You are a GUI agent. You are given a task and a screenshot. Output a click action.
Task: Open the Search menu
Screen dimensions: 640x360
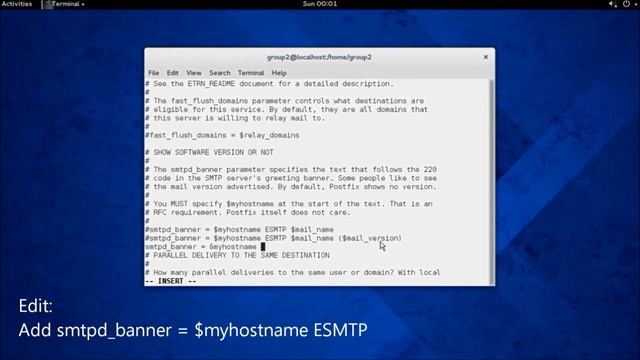tap(220, 73)
